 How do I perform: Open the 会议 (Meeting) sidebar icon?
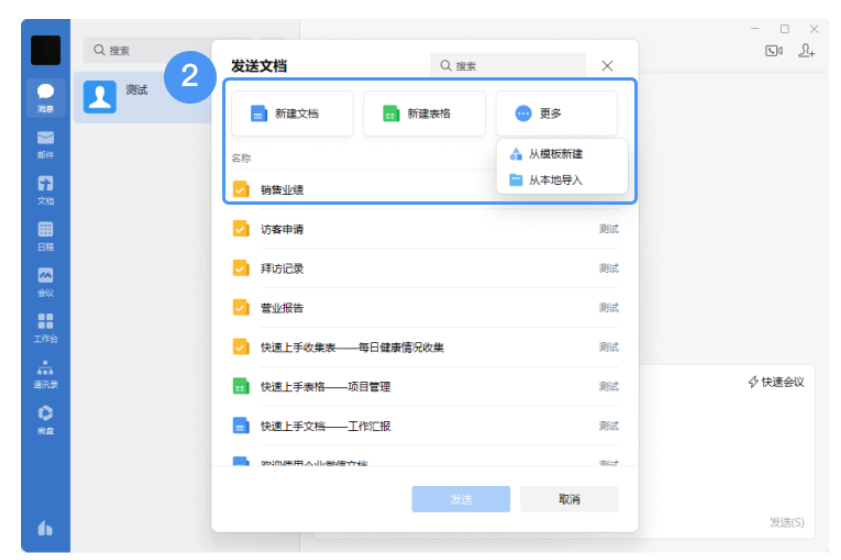(x=45, y=281)
